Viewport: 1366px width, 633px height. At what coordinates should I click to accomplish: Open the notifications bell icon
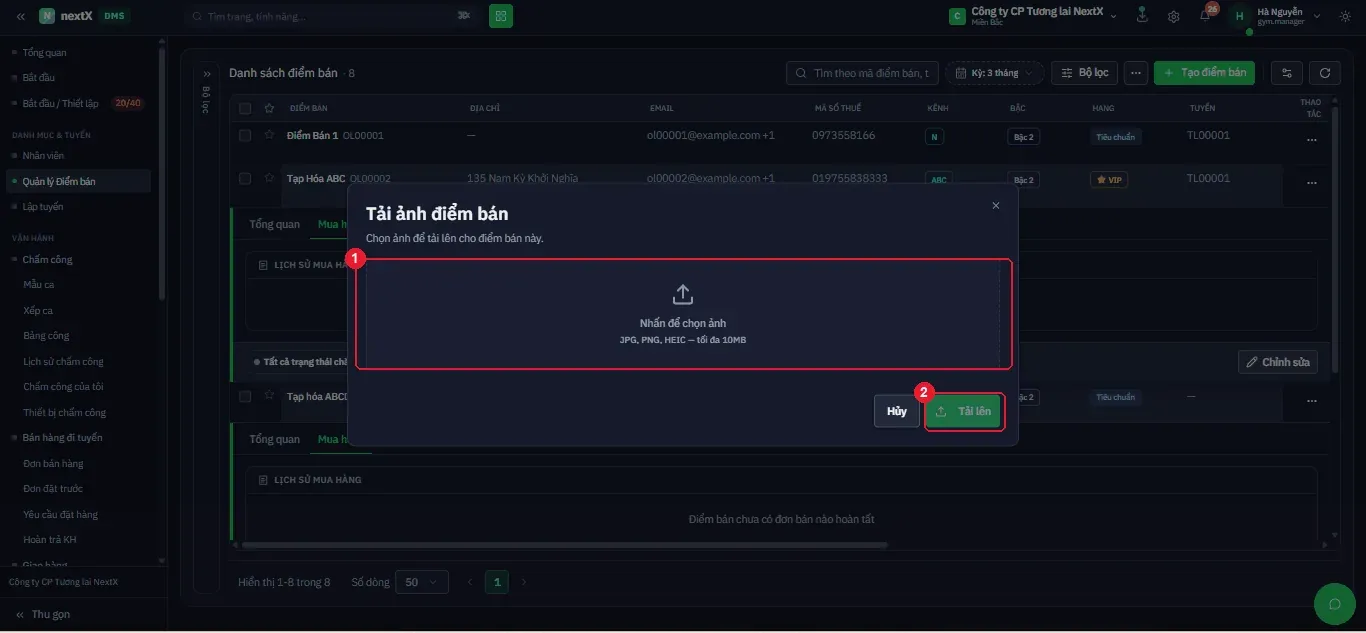click(1206, 16)
